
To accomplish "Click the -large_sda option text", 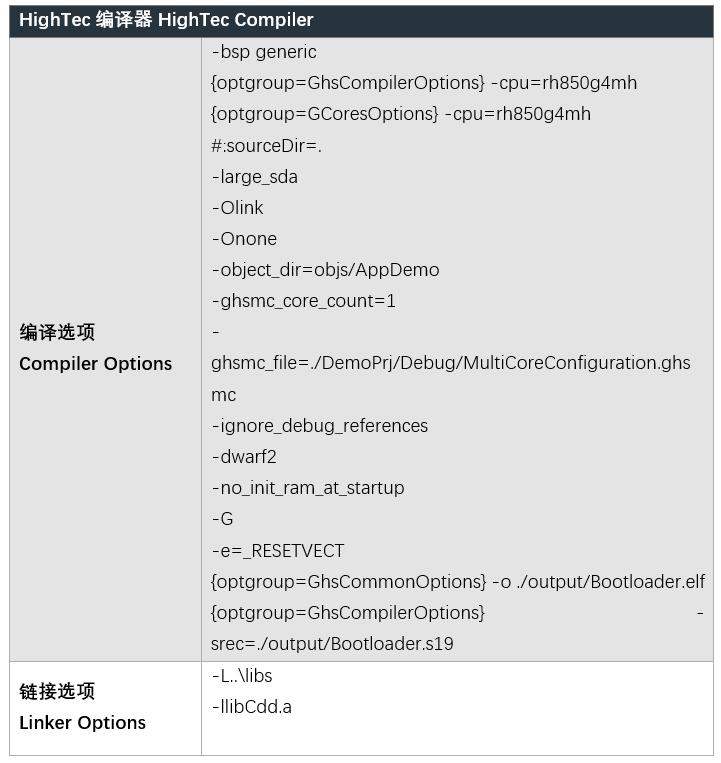I will pyautogui.click(x=254, y=177).
